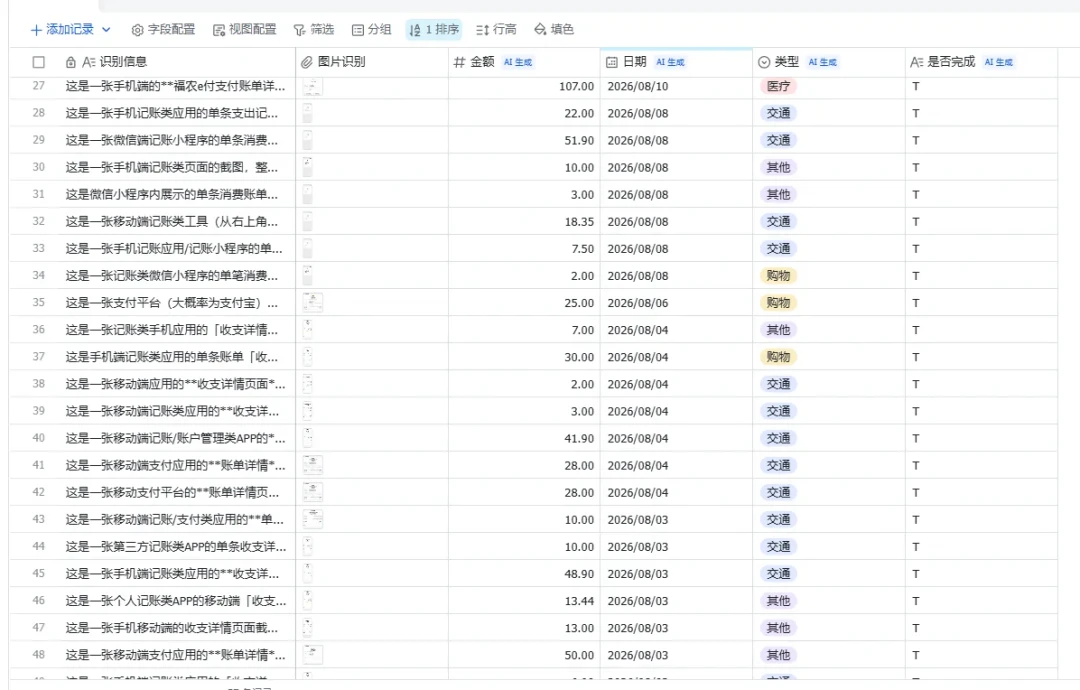Click the AI 生成 badge on 金额 column
1080x690 pixels.
(518, 62)
